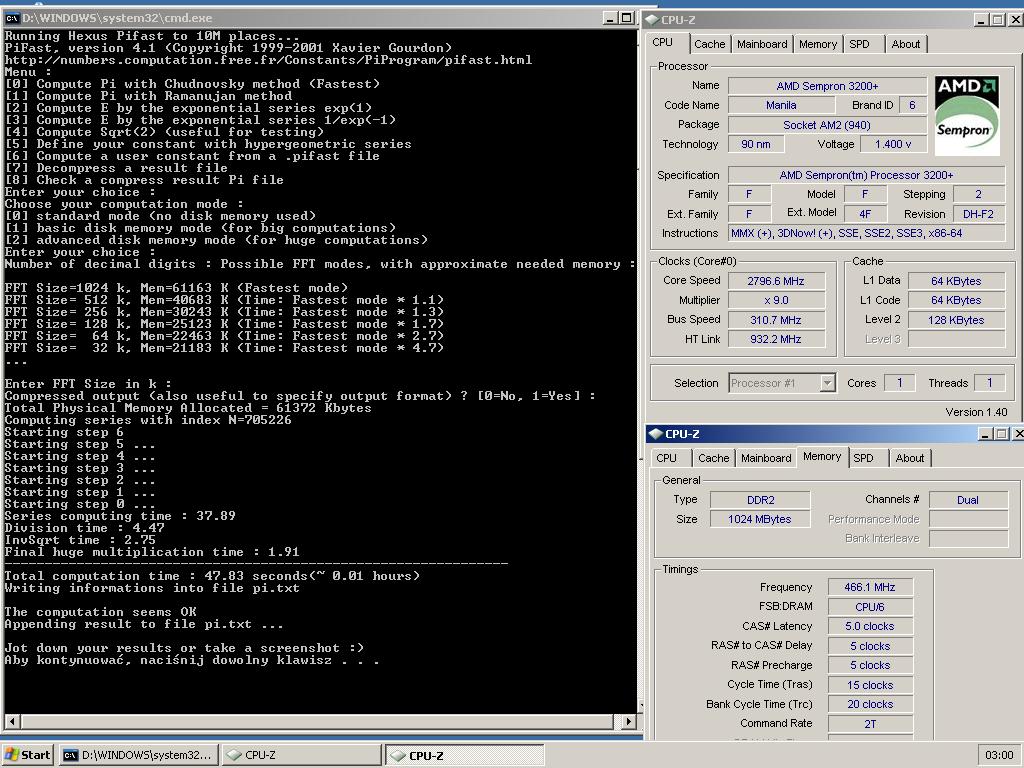Select Memory tab in lower CPU-Z
The width and height of the screenshot is (1024, 768).
pyautogui.click(x=822, y=456)
